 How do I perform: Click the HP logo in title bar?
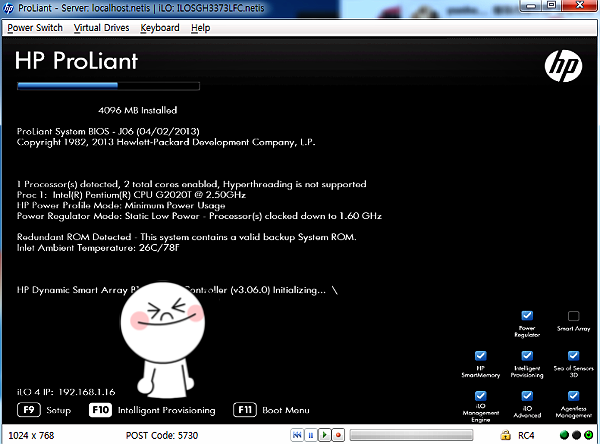(x=8, y=8)
